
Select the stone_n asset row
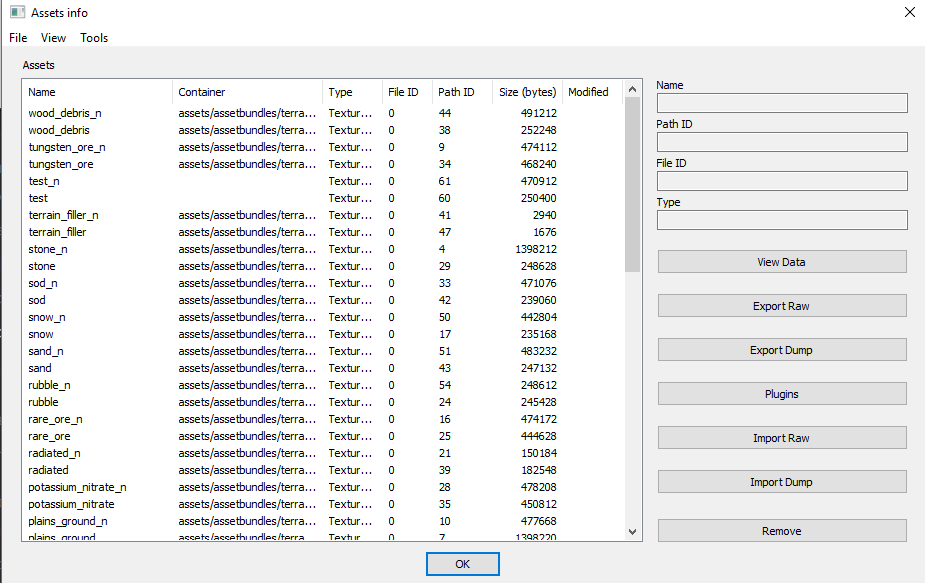point(323,249)
